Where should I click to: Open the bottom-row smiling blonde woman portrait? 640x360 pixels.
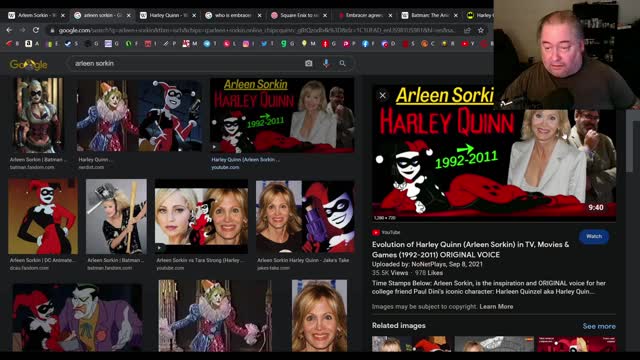[320, 316]
